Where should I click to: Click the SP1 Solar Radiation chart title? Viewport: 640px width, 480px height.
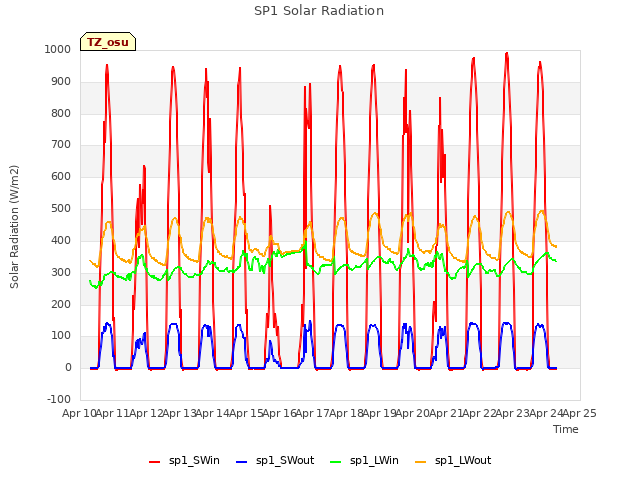319,11
